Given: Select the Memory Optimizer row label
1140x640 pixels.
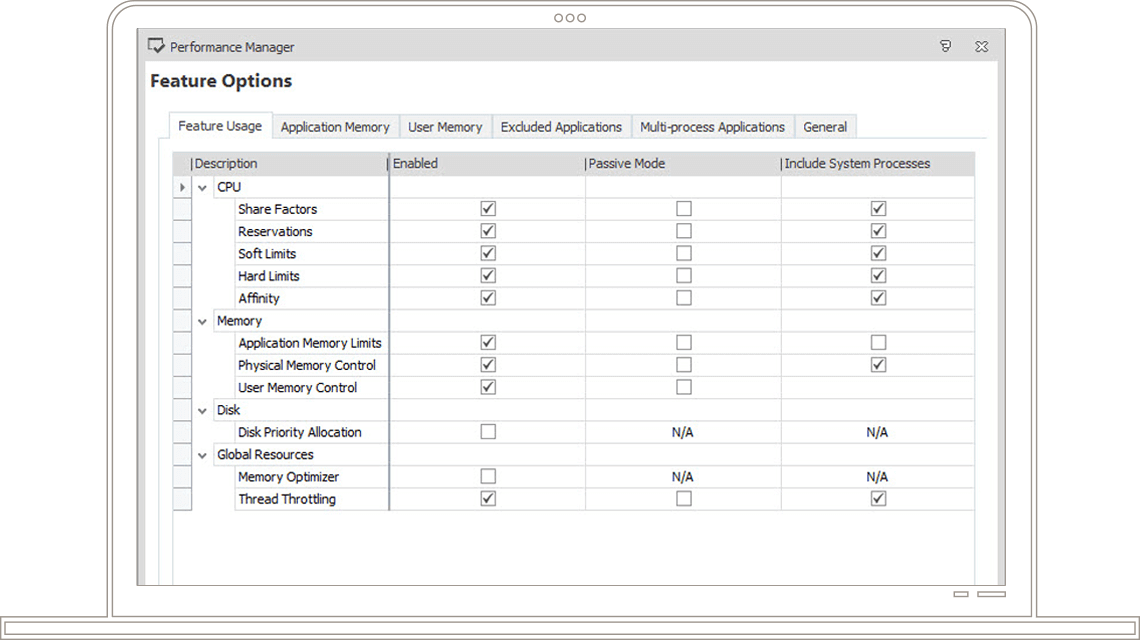Looking at the screenshot, I should point(289,477).
